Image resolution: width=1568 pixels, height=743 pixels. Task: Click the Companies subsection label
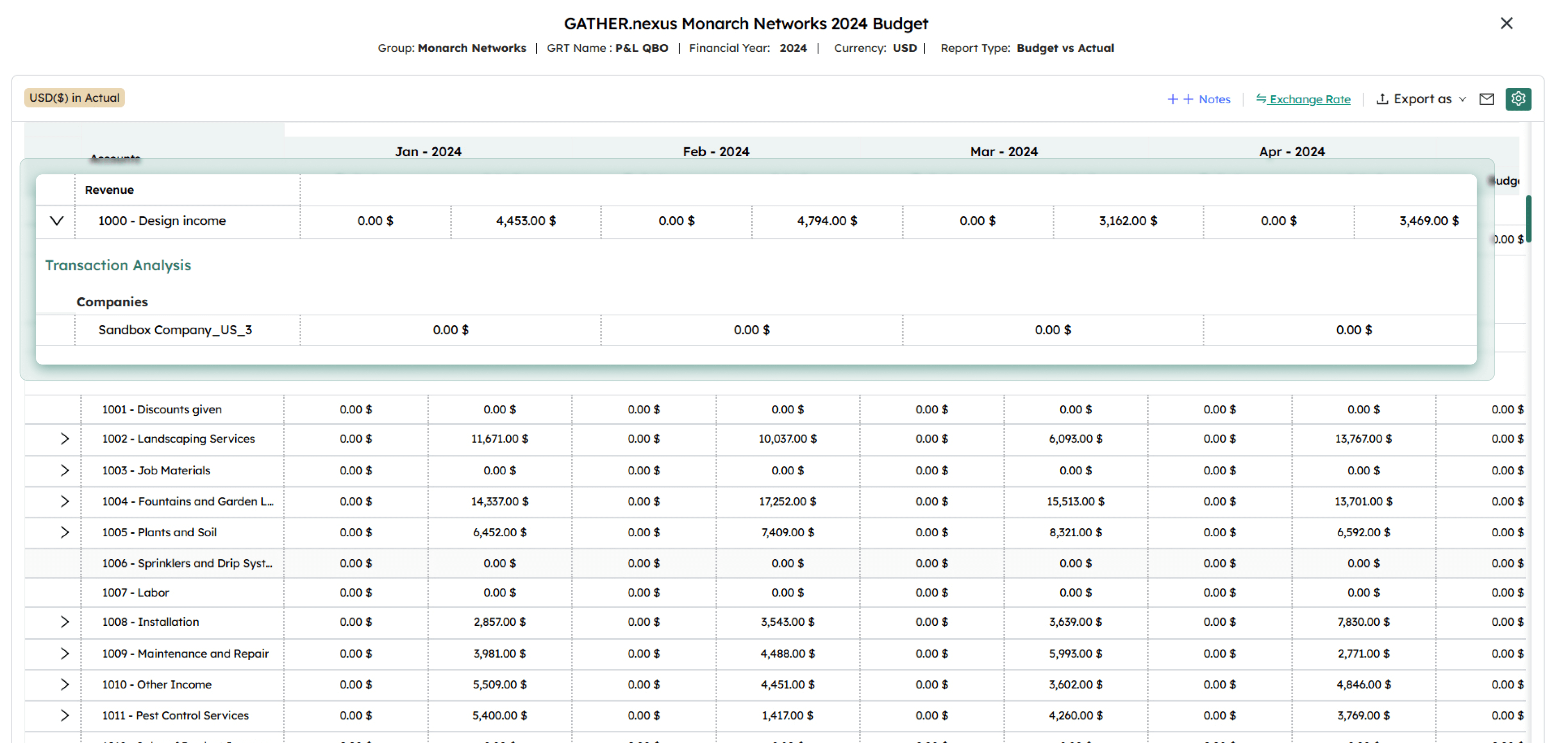[112, 301]
